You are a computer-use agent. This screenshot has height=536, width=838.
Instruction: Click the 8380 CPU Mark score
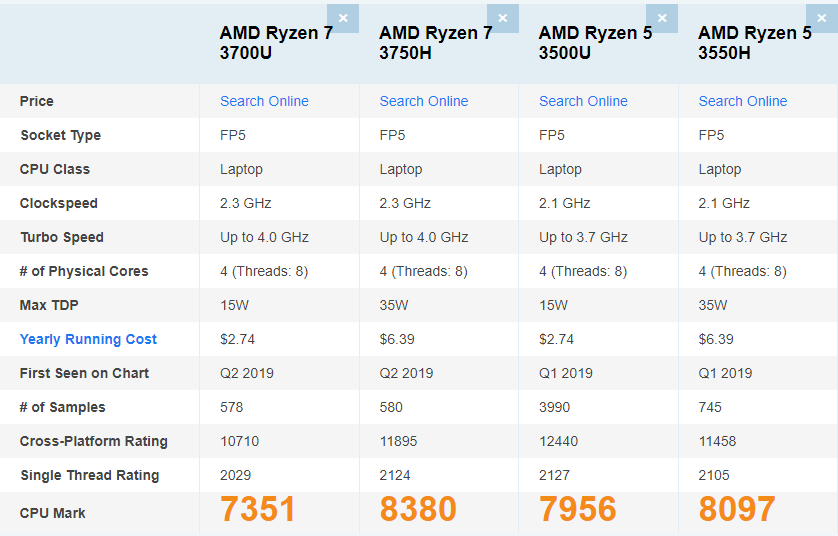[418, 509]
